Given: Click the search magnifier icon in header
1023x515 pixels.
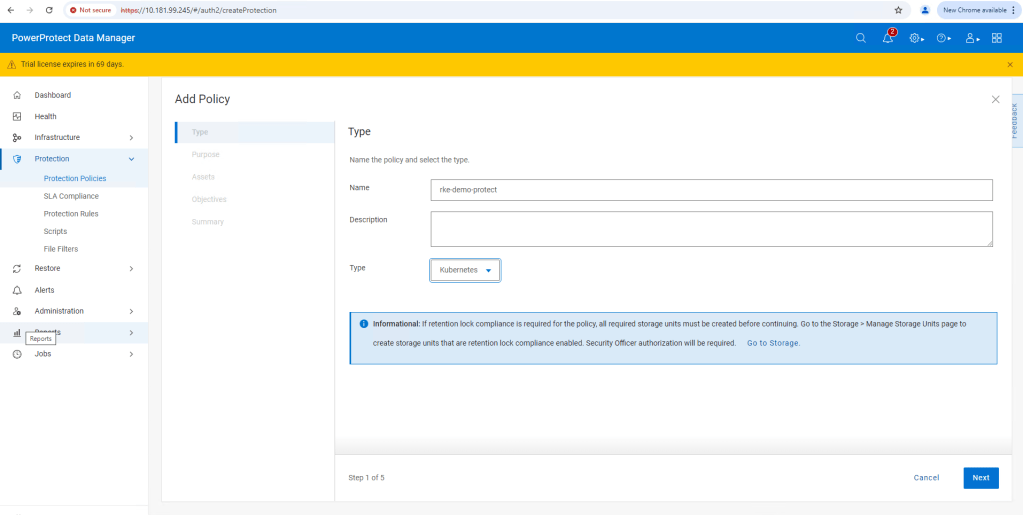Looking at the screenshot, I should pos(861,38).
